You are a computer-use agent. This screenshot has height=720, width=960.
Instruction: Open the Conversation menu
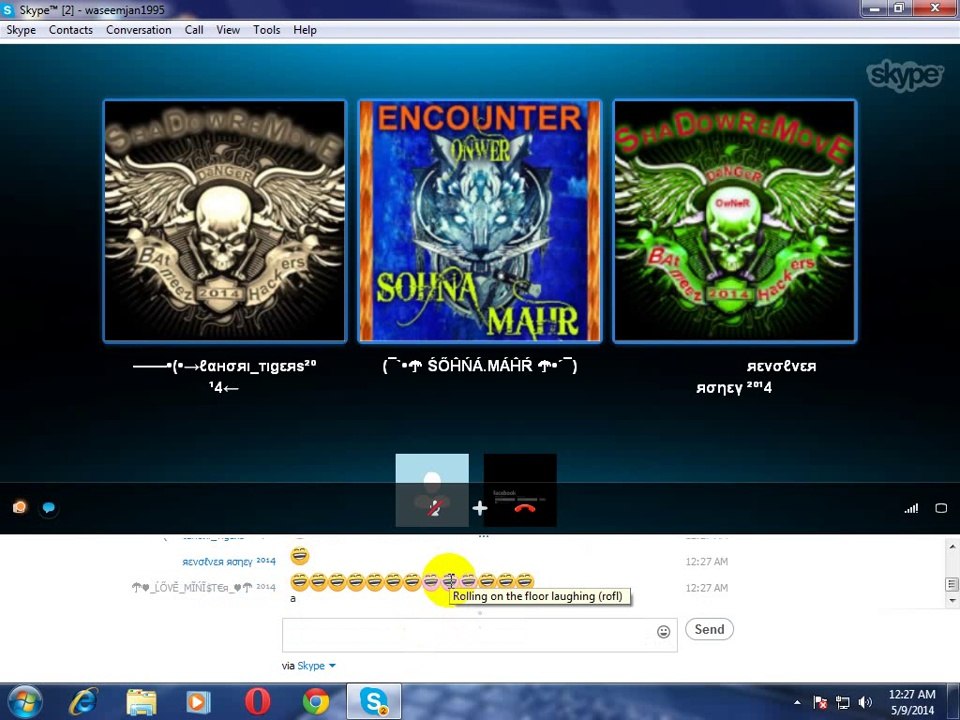tap(138, 29)
